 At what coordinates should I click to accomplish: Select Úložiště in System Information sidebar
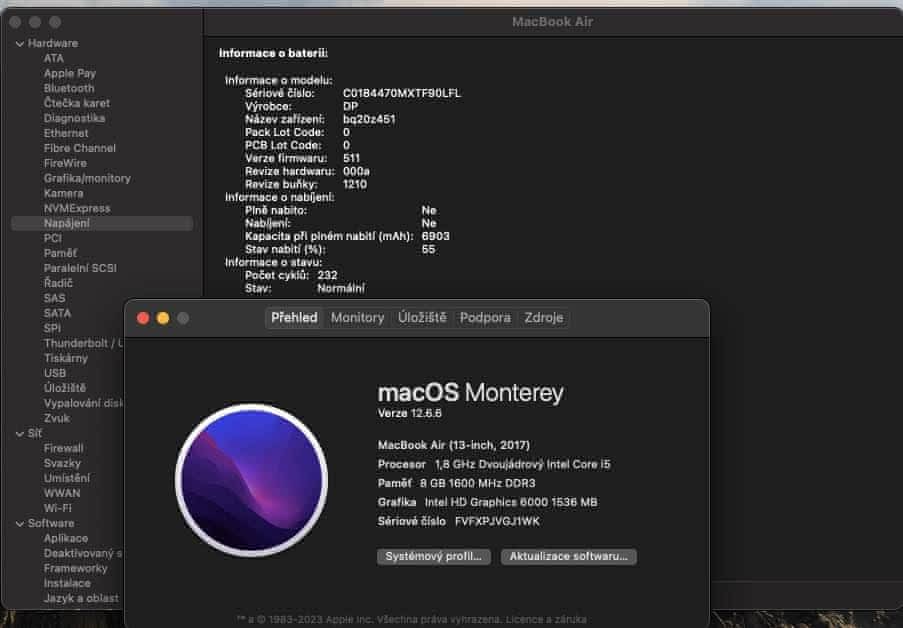64,388
